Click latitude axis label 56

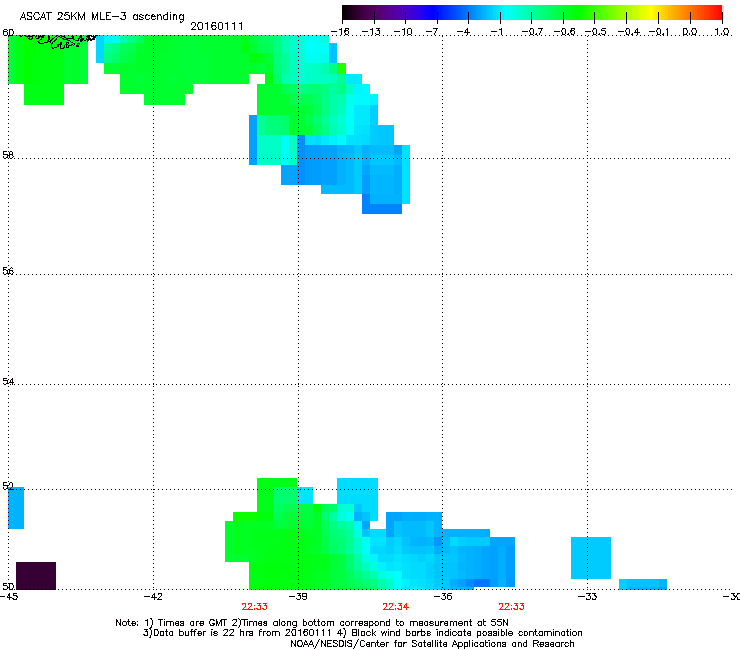pos(8,271)
